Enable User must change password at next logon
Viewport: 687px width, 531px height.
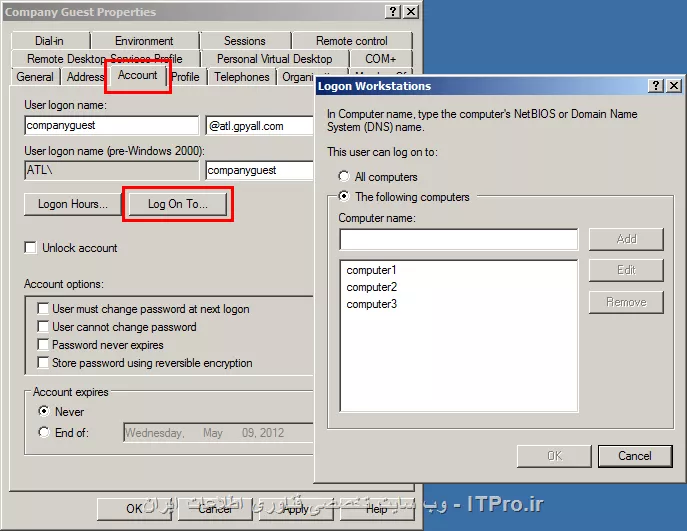[43, 308]
